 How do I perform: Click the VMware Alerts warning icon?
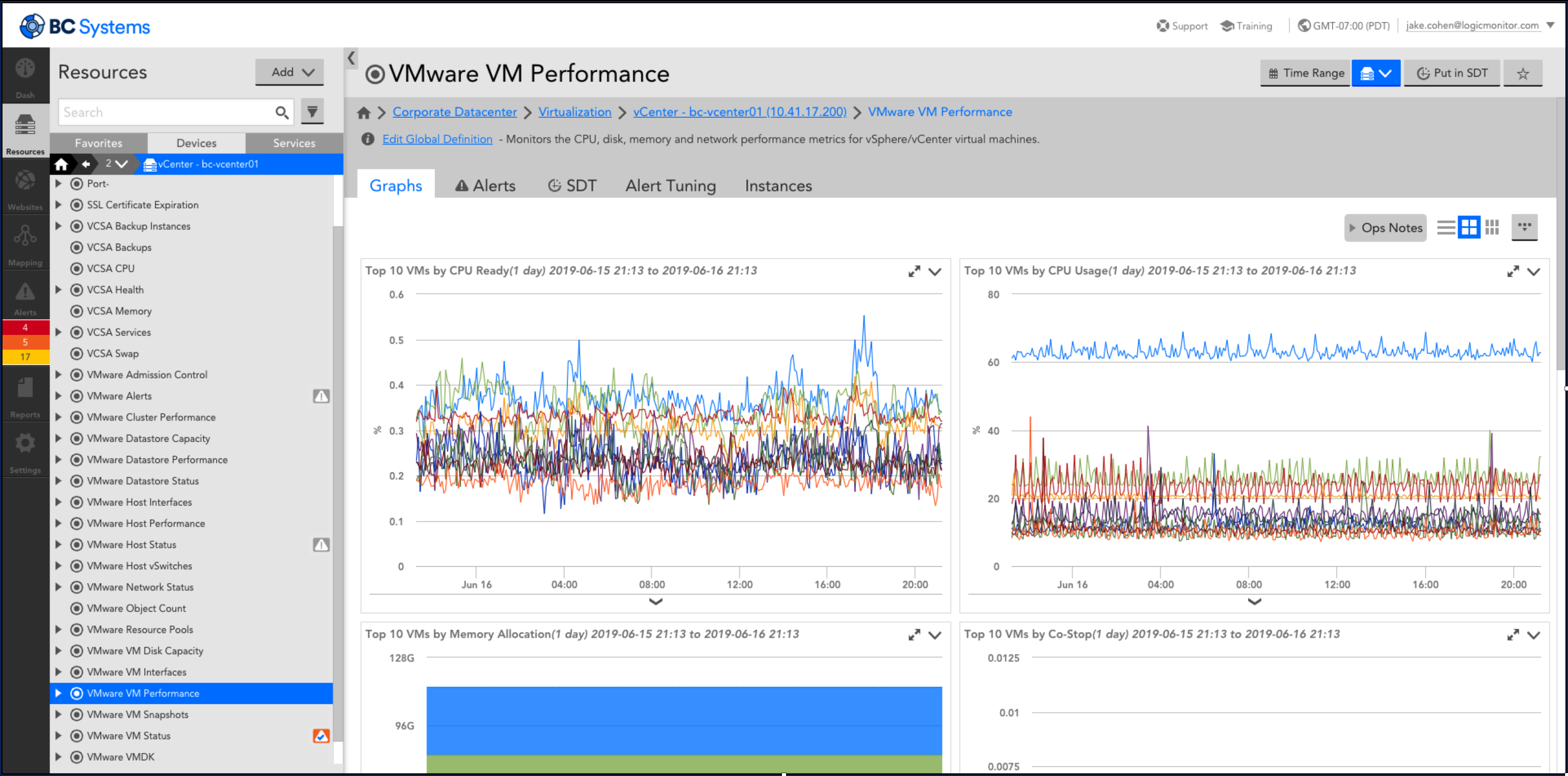pyautogui.click(x=321, y=396)
